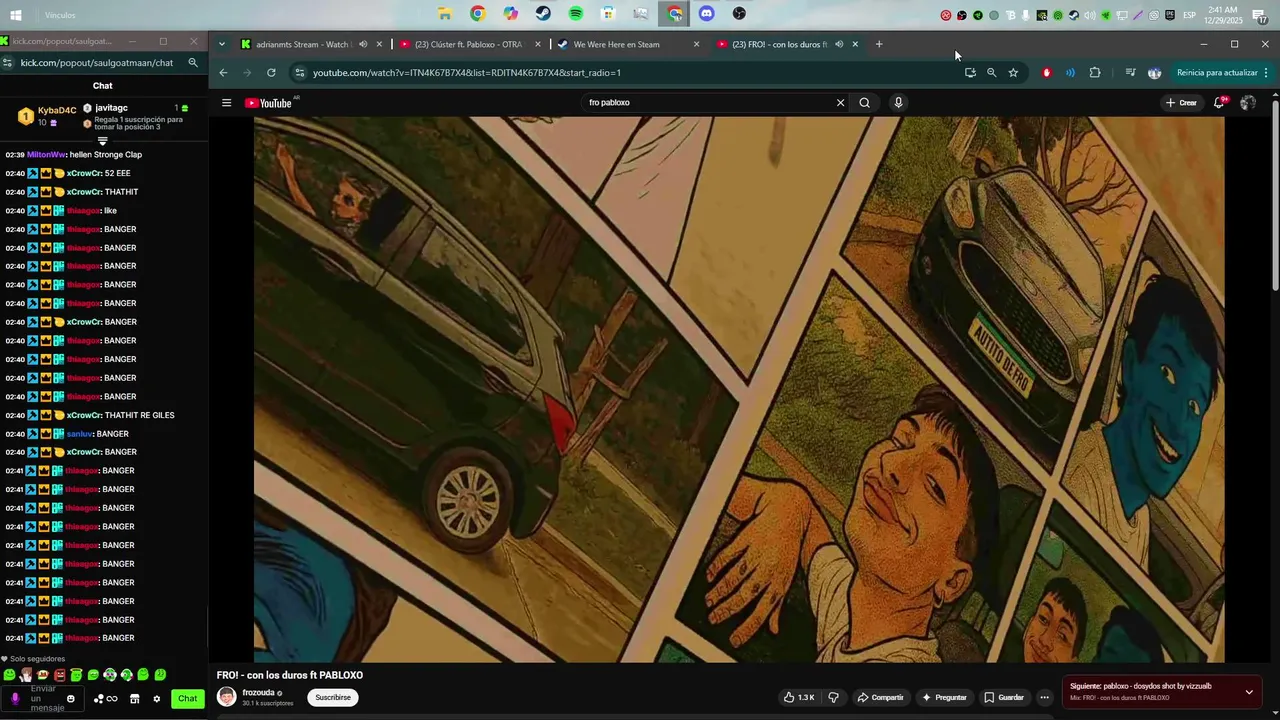
Task: Click the Kick popout zoom magnifier icon
Action: pyautogui.click(x=193, y=62)
